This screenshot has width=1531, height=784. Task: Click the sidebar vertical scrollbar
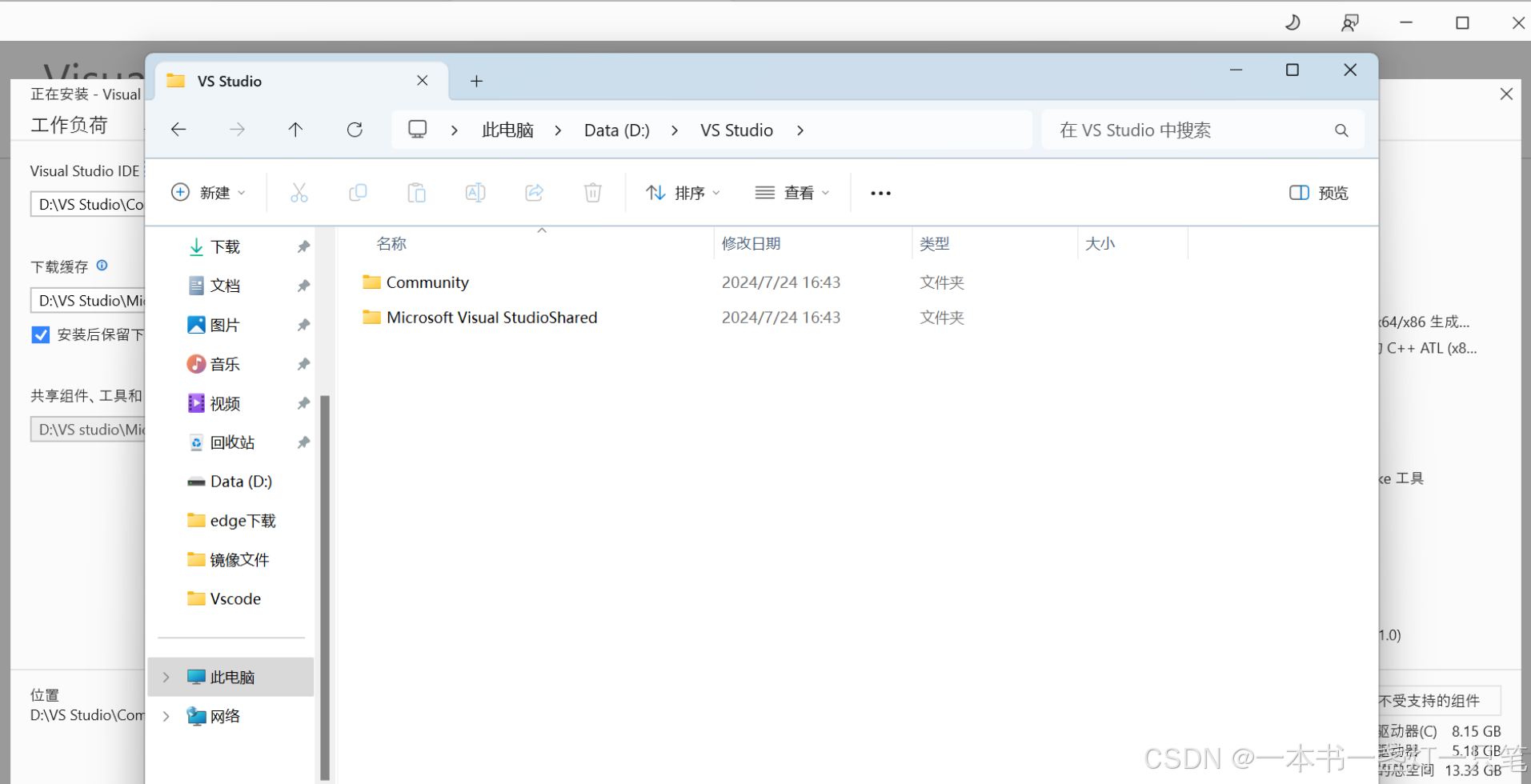pos(325,588)
